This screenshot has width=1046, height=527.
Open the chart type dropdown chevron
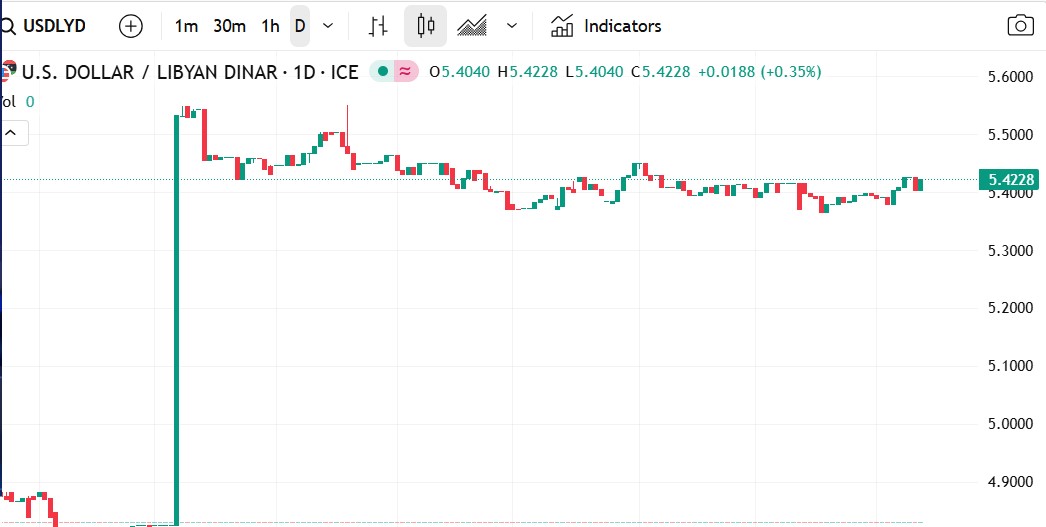point(512,26)
